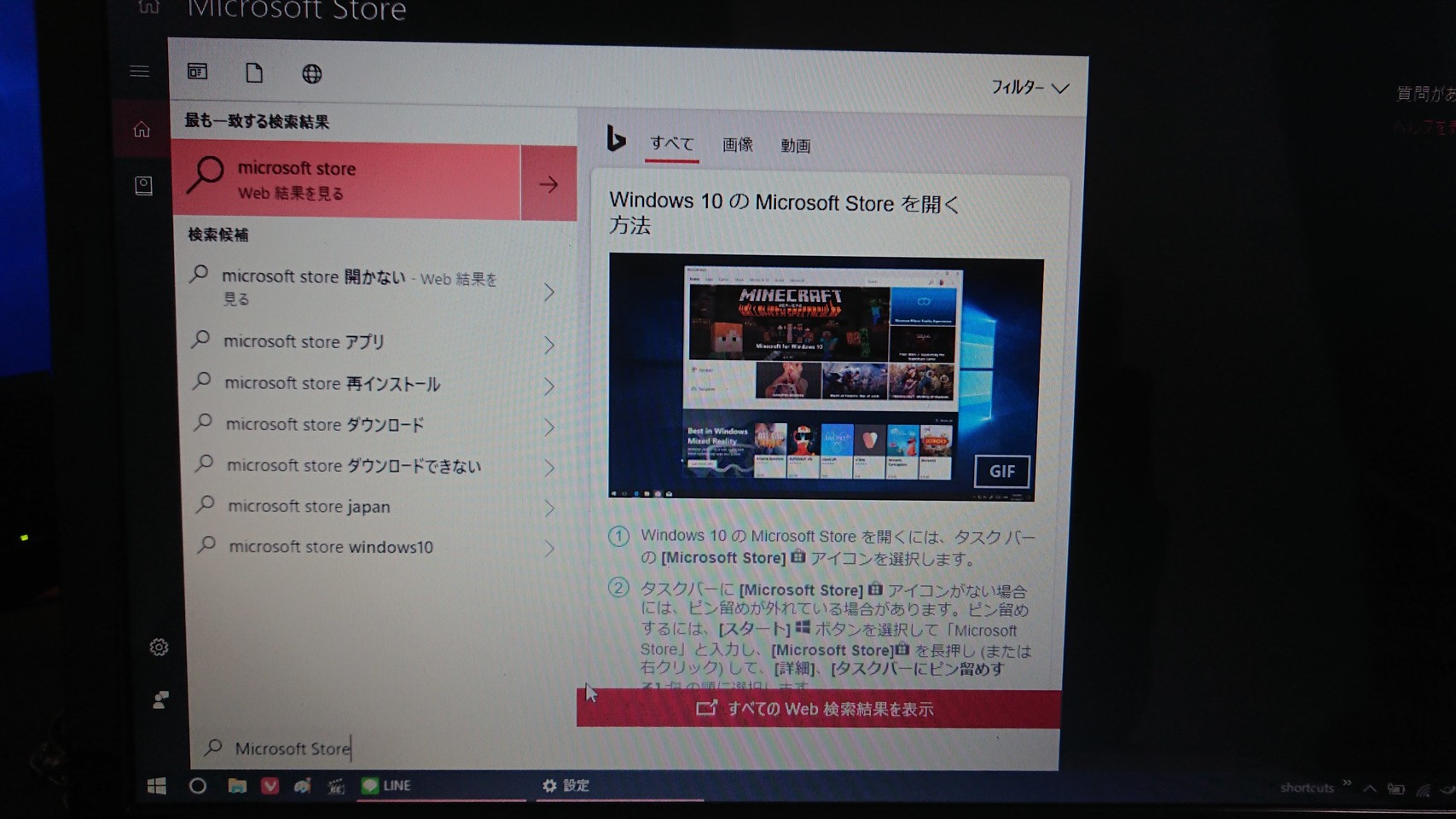Click the Windows Start button
Image resolution: width=1456 pixels, height=819 pixels.
pyautogui.click(x=157, y=786)
